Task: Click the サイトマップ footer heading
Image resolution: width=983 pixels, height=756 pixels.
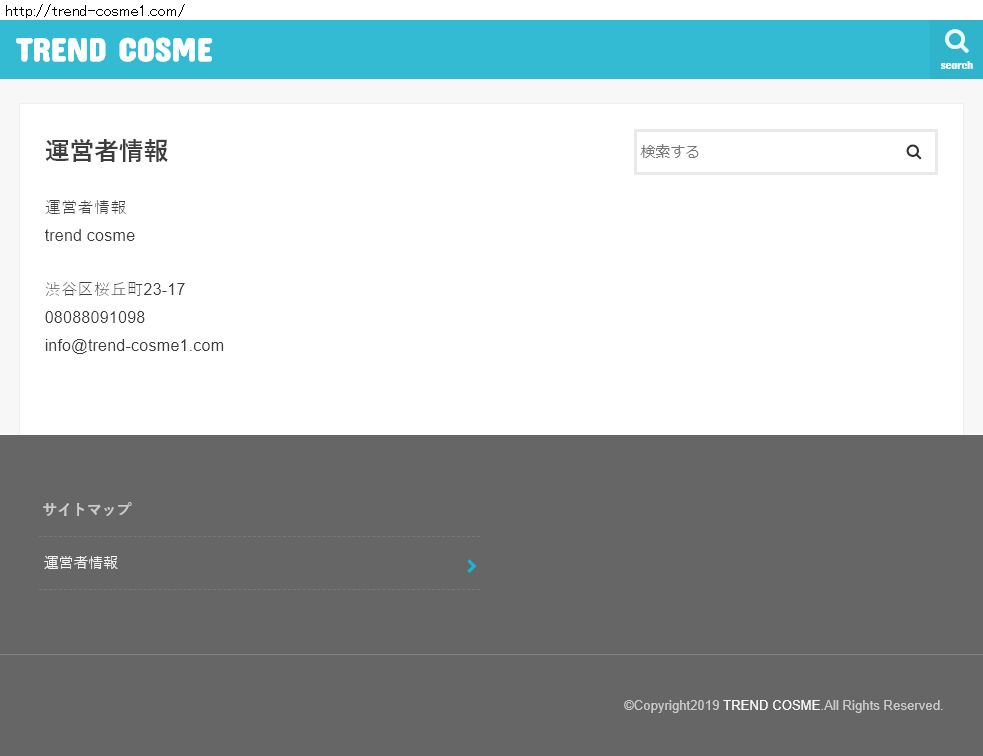Action: 87,509
